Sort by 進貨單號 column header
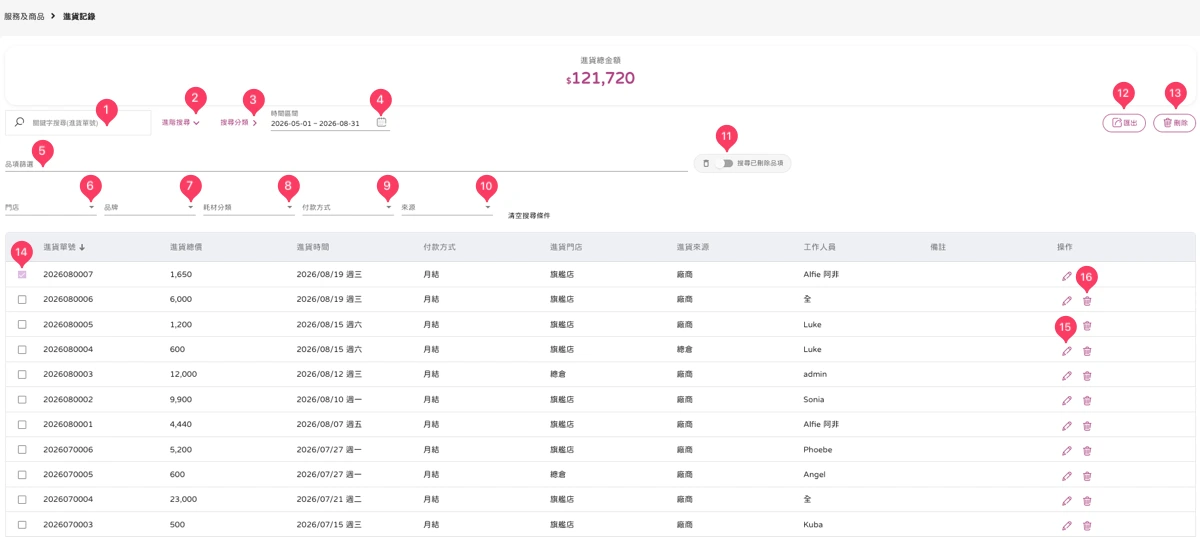Image resolution: width=1200 pixels, height=537 pixels. click(64, 246)
